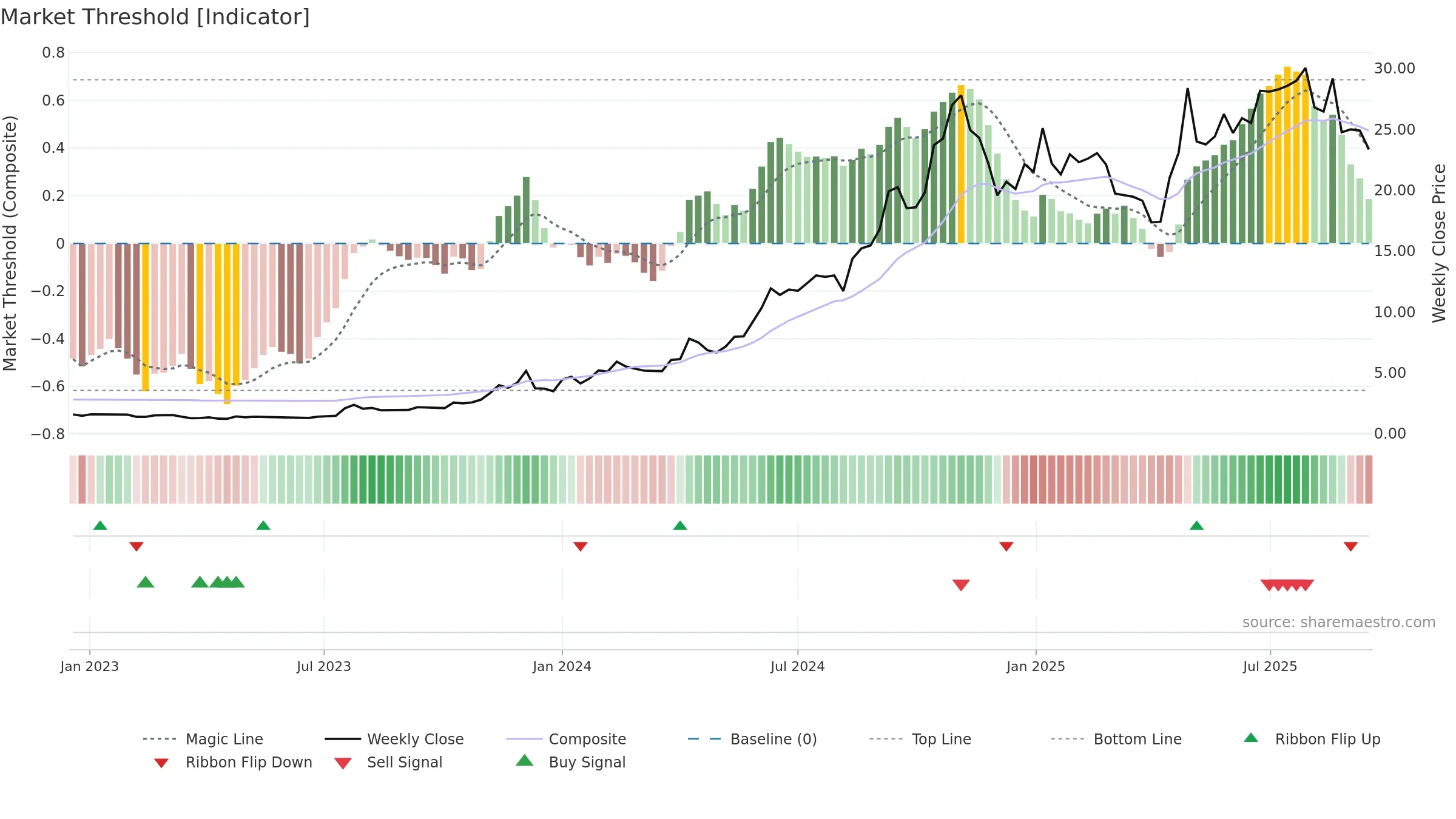Click the sell signal marker near November 2024

click(x=961, y=585)
